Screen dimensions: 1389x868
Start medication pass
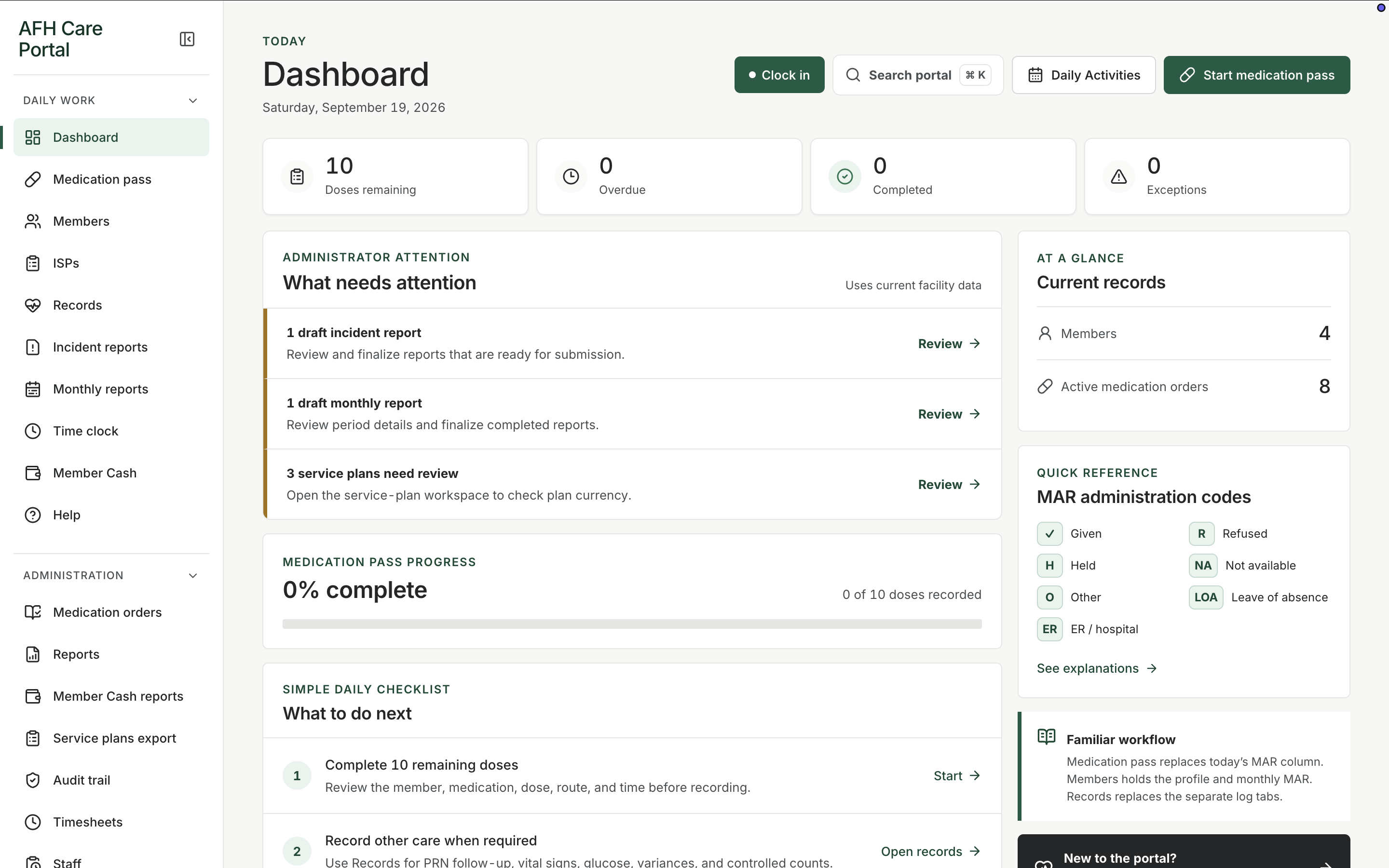point(1256,75)
